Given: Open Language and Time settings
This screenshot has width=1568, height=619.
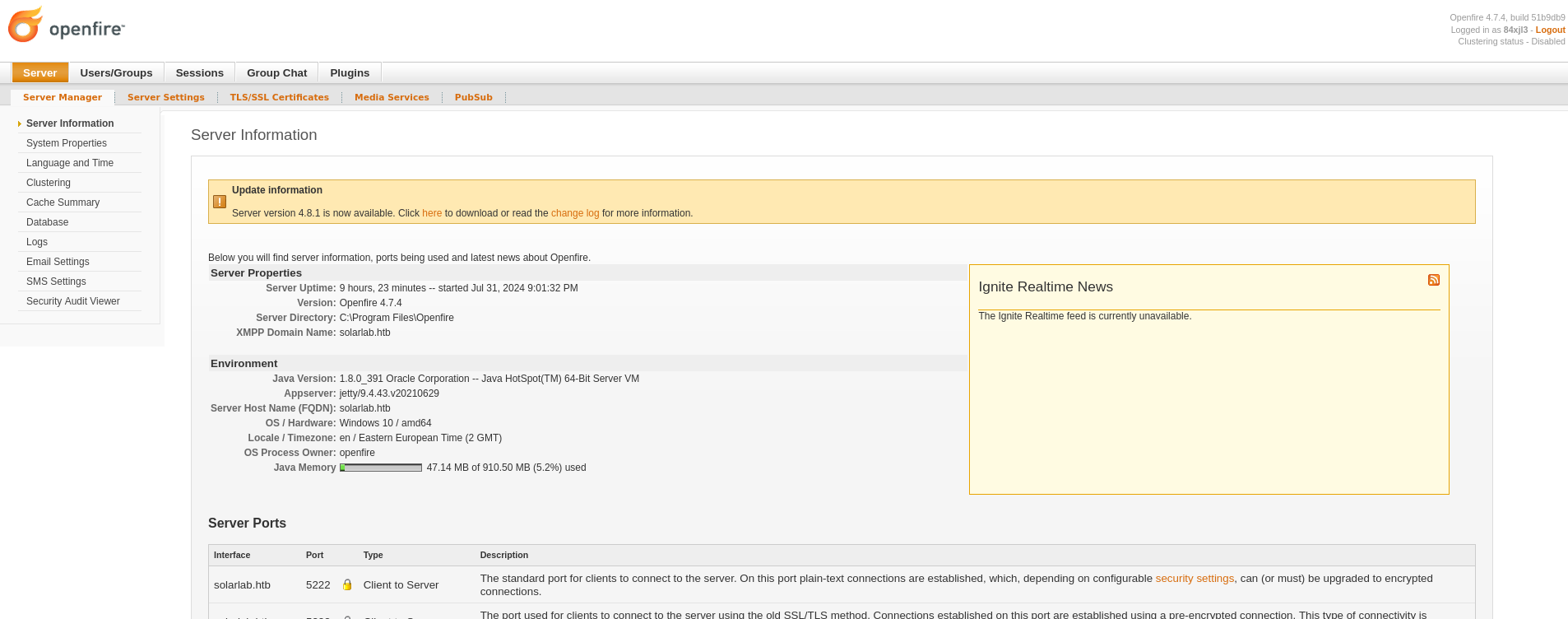Looking at the screenshot, I should (x=70, y=163).
